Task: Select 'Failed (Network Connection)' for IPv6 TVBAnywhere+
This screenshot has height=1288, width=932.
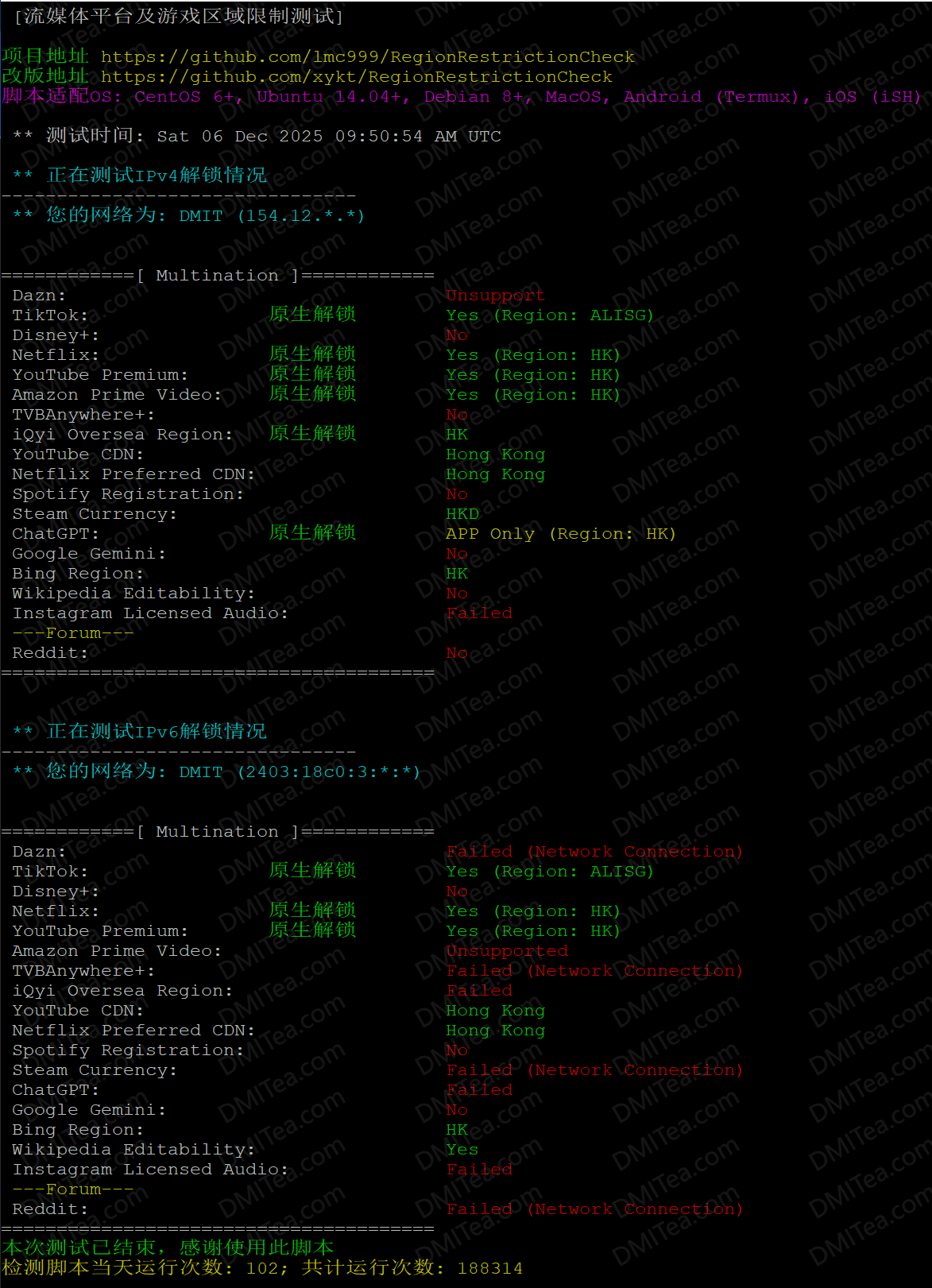Action: point(594,970)
